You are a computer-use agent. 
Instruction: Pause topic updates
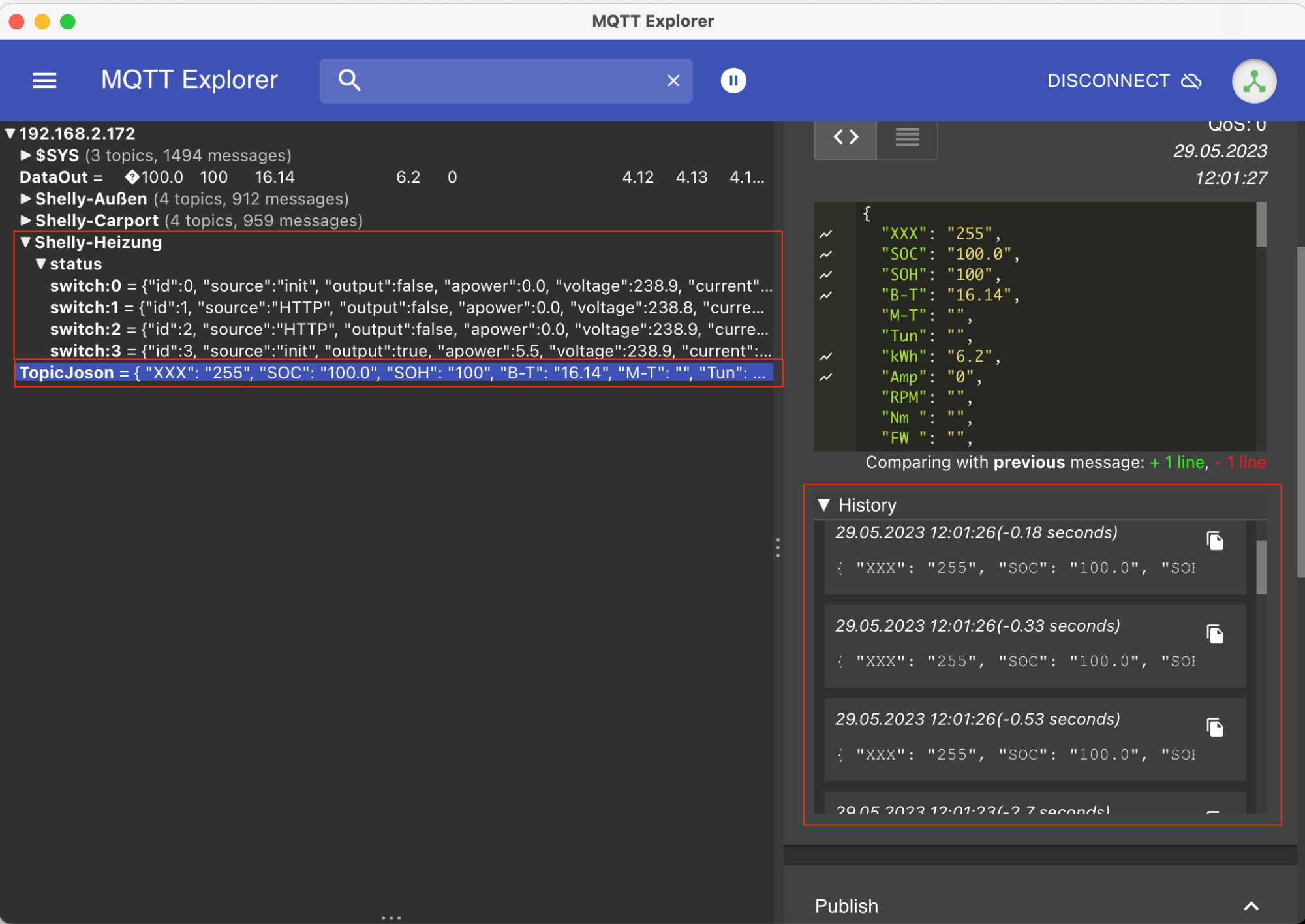733,80
